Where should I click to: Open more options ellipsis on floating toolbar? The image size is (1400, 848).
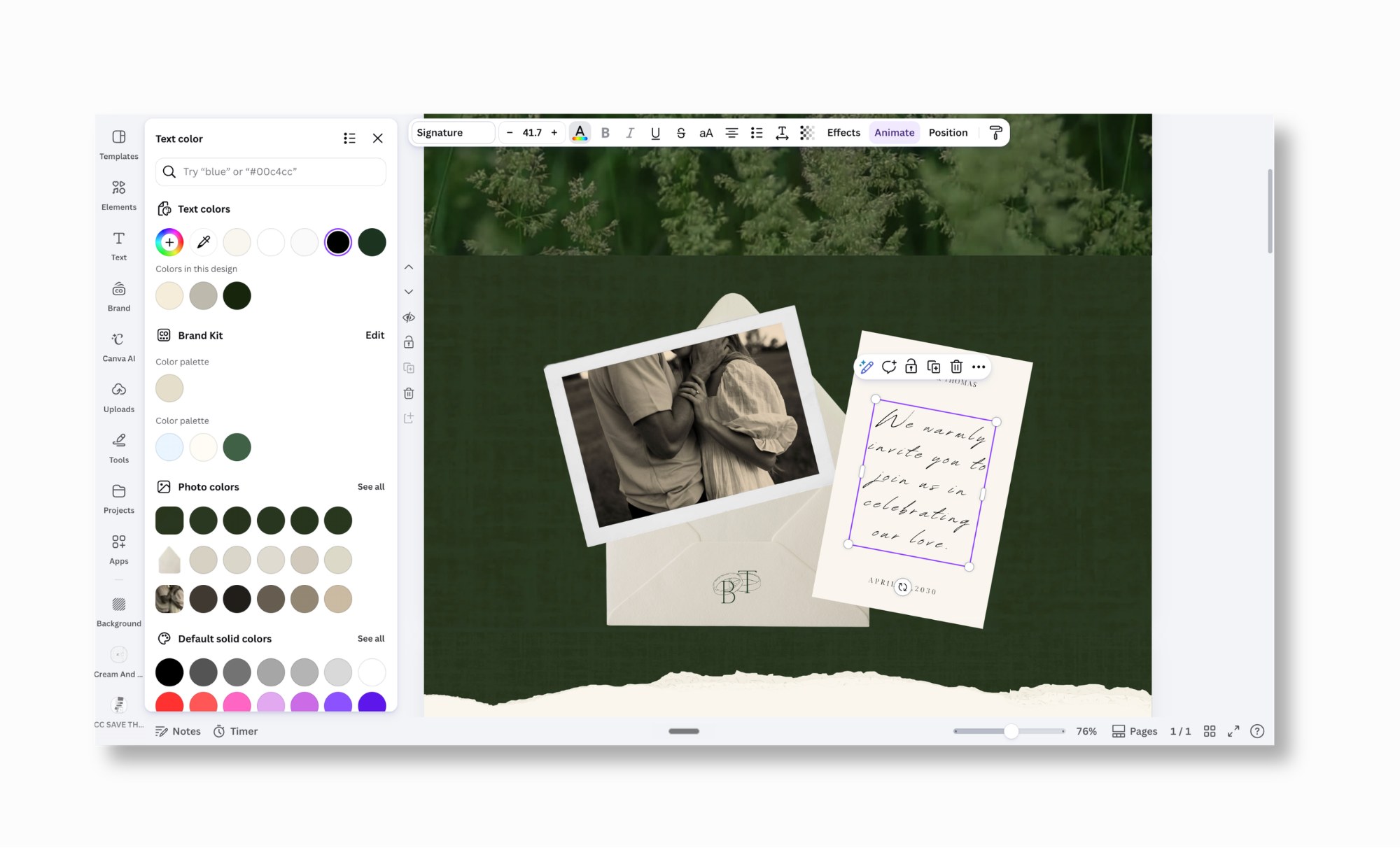(979, 367)
